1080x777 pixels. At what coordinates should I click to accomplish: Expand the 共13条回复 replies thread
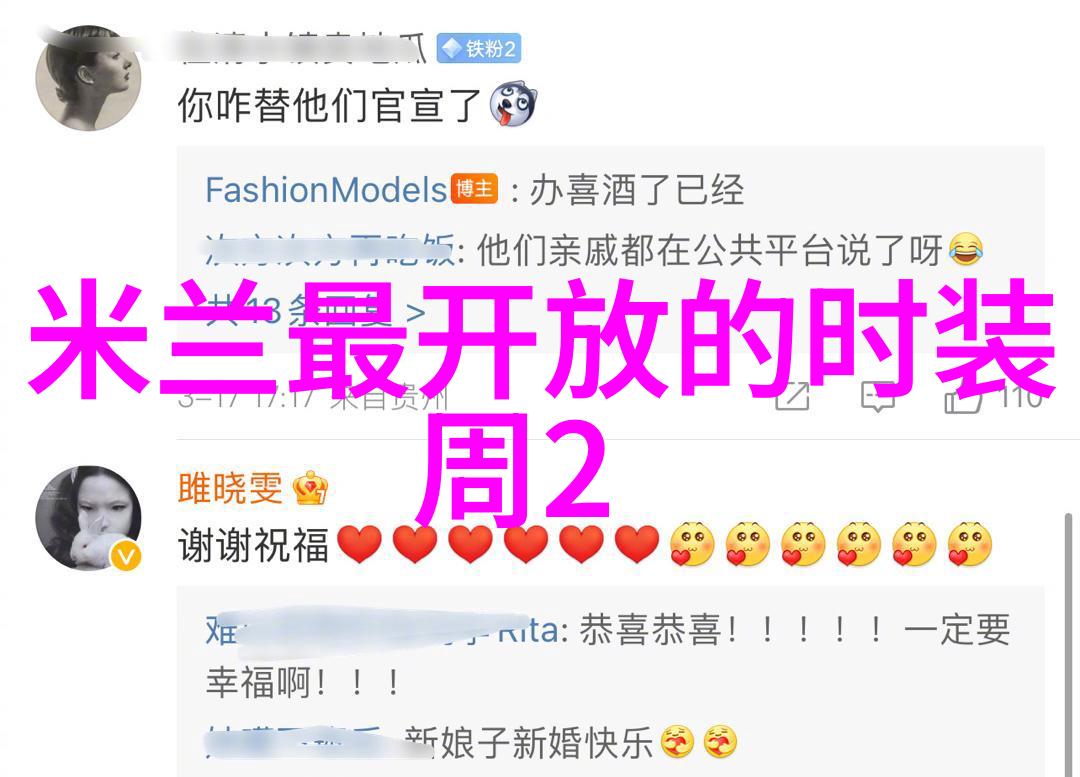[315, 312]
